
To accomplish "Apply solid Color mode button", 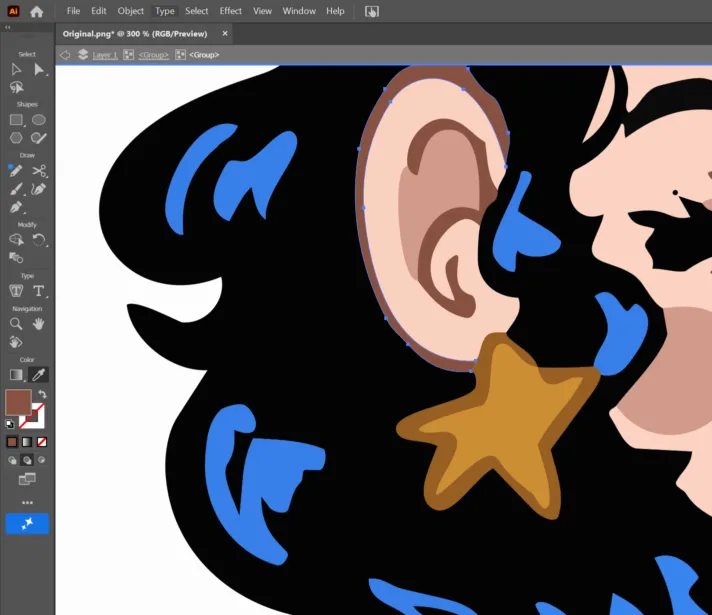I will tap(12, 442).
